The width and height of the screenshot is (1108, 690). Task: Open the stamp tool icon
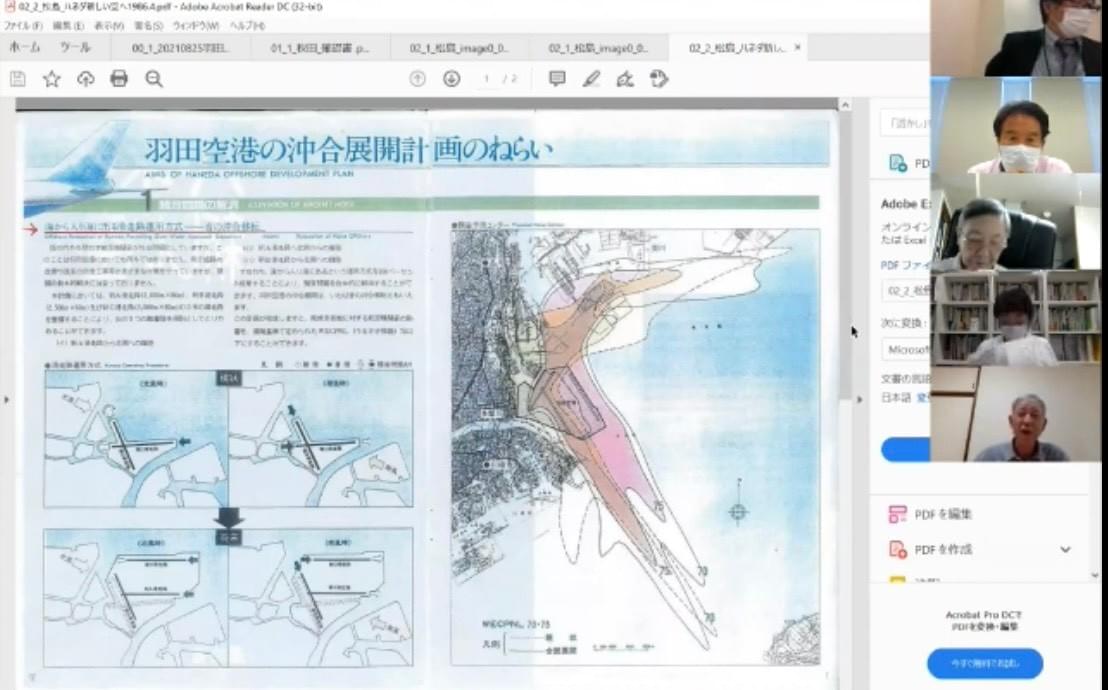pyautogui.click(x=659, y=79)
